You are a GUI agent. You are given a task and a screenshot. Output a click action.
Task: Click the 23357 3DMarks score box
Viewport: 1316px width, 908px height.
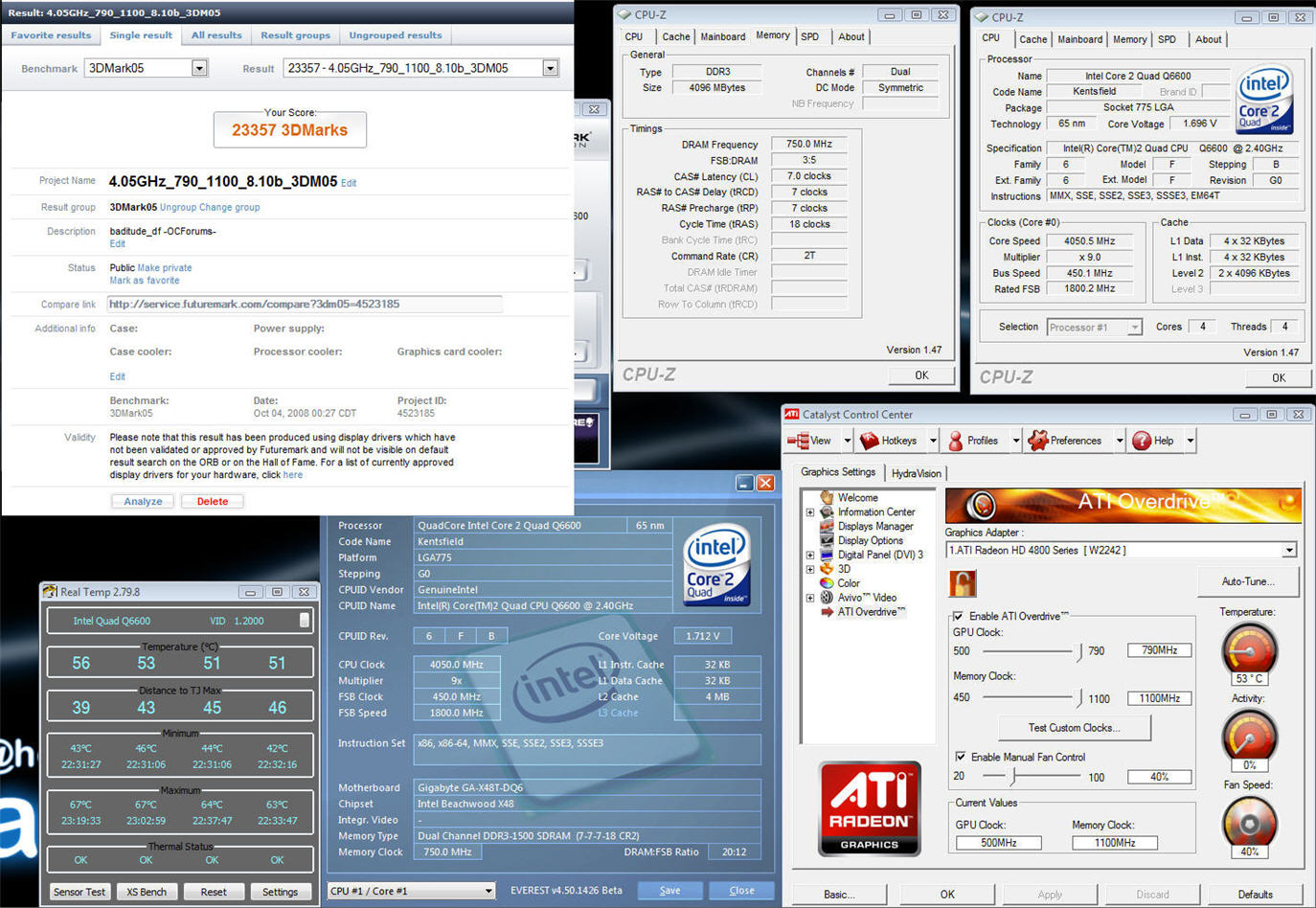[x=289, y=130]
